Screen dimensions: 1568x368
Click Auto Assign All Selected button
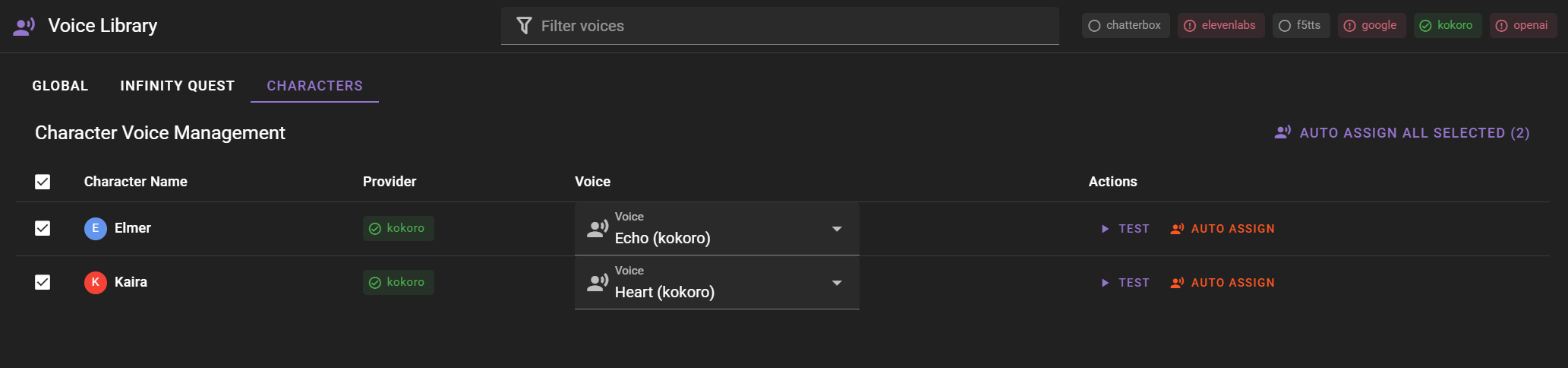(x=1402, y=133)
